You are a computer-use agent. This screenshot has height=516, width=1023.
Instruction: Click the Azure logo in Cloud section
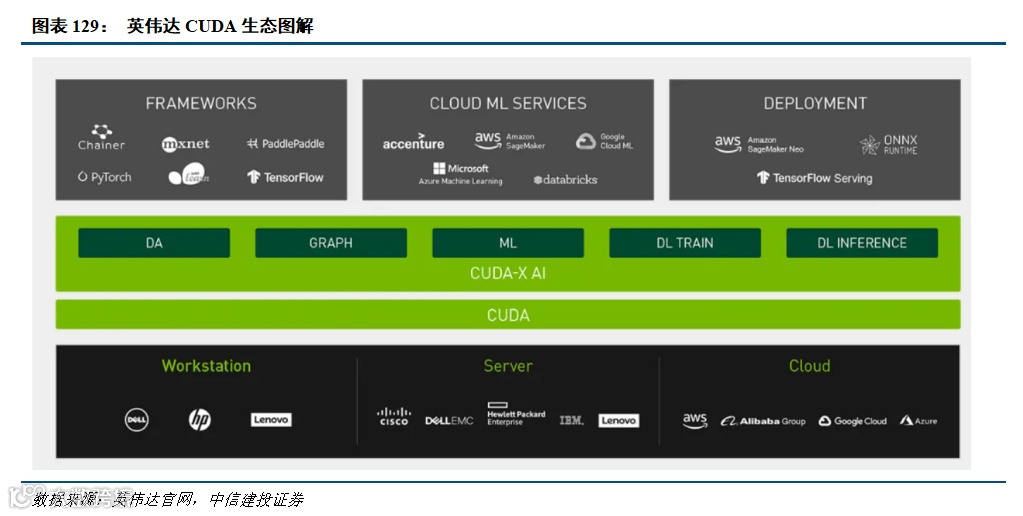[x=919, y=421]
